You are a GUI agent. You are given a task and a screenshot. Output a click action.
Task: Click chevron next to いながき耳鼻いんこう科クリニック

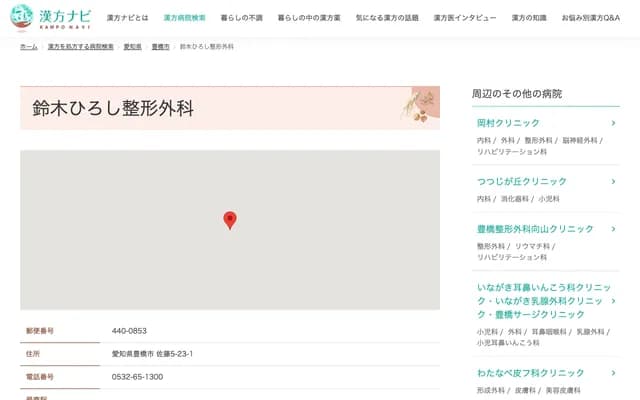pos(613,301)
